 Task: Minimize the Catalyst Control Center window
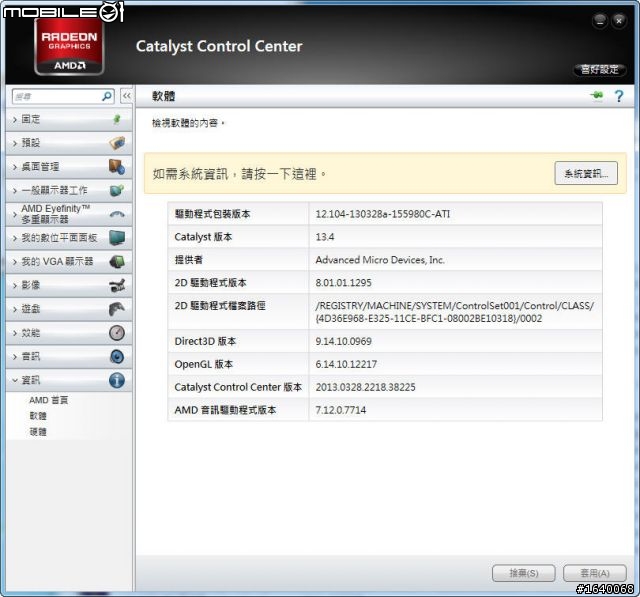[600, 20]
